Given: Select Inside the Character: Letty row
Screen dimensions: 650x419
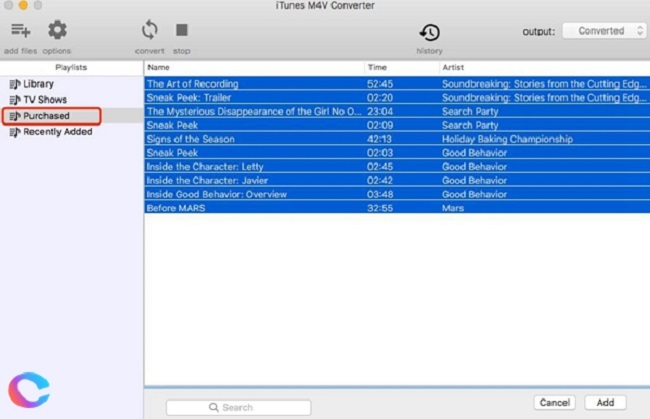Looking at the screenshot, I should [397, 167].
